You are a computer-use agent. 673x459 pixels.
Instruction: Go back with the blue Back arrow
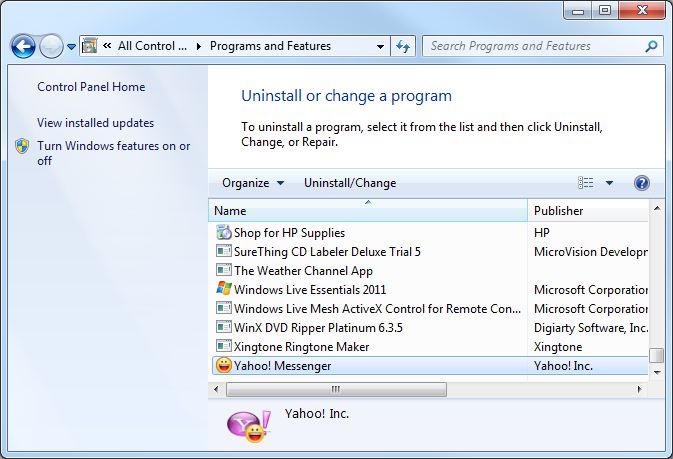[23, 46]
